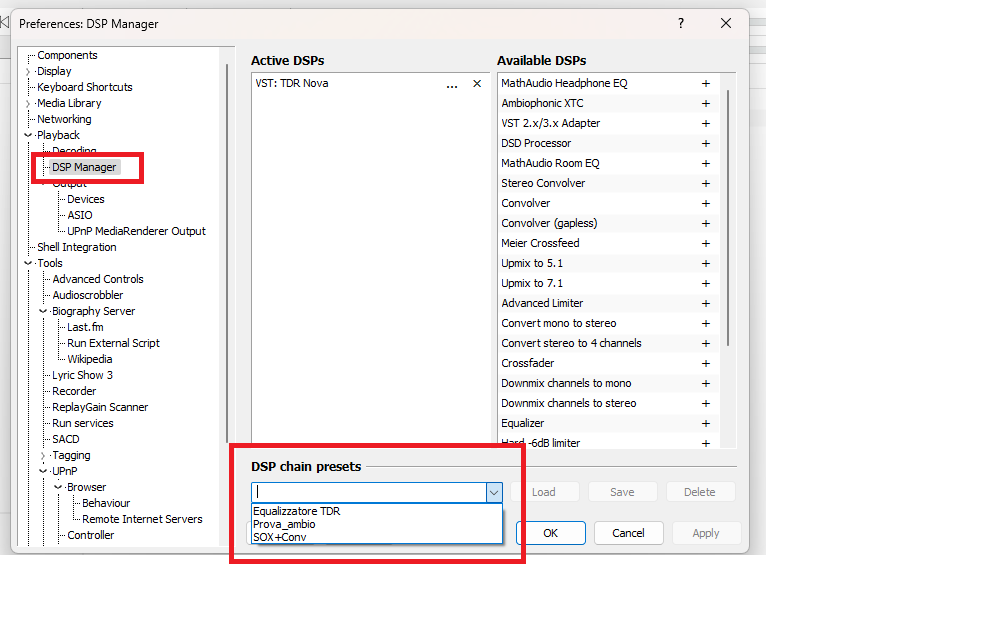The width and height of the screenshot is (1008, 631).
Task: Add Ambiophonic XTC via plus icon
Action: tap(705, 103)
